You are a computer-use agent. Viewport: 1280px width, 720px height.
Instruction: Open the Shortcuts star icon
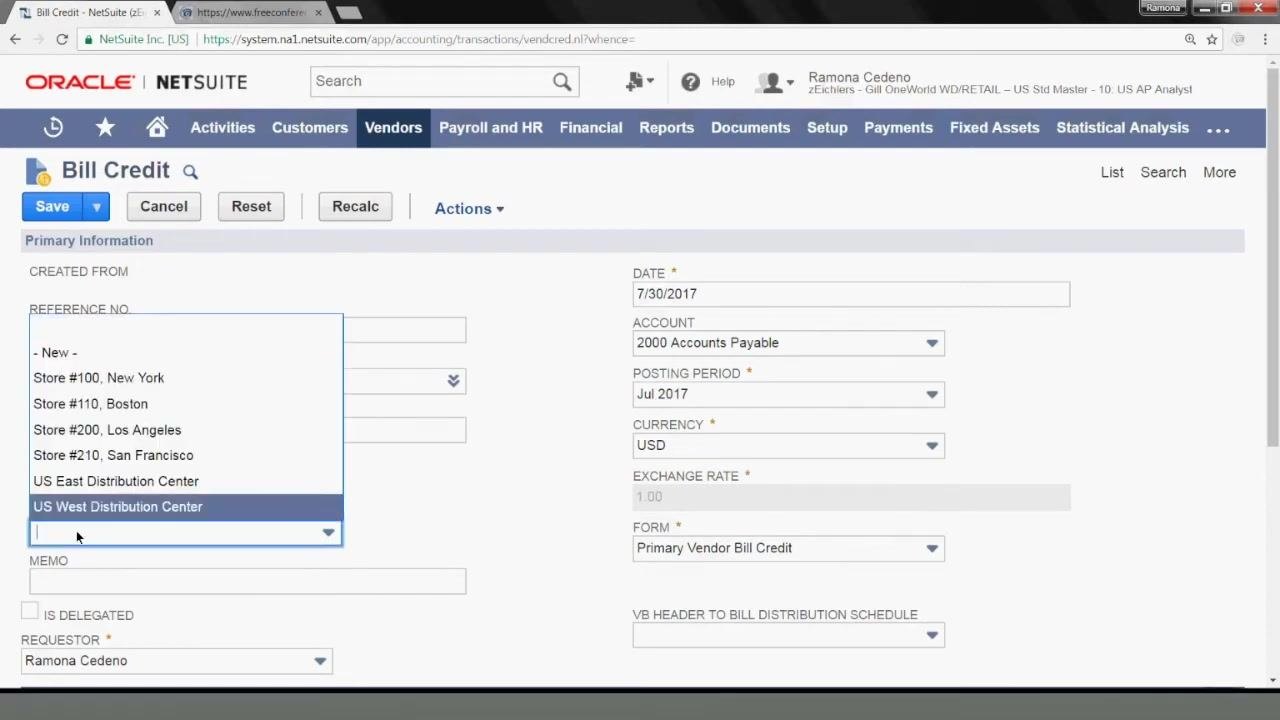[x=105, y=127]
